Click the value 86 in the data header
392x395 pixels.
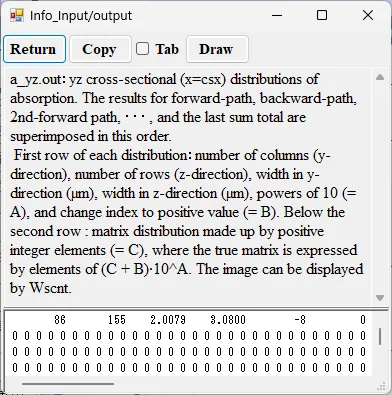coord(60,320)
